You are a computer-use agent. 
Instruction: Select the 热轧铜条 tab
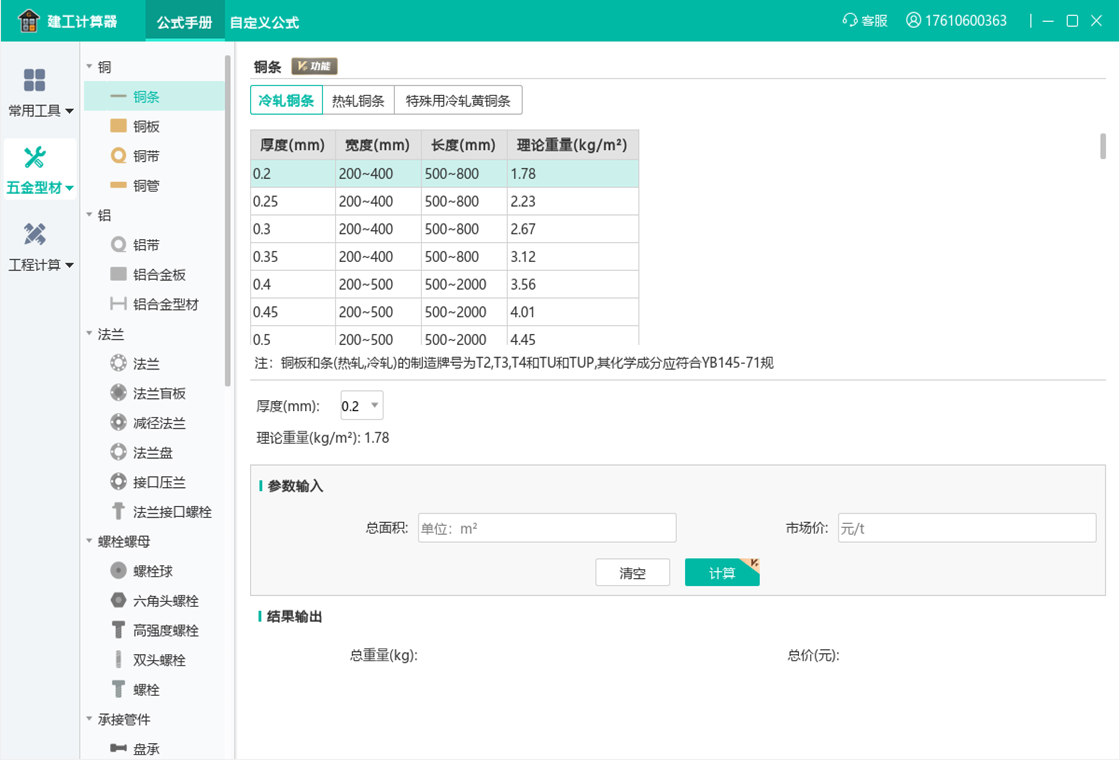tap(359, 101)
